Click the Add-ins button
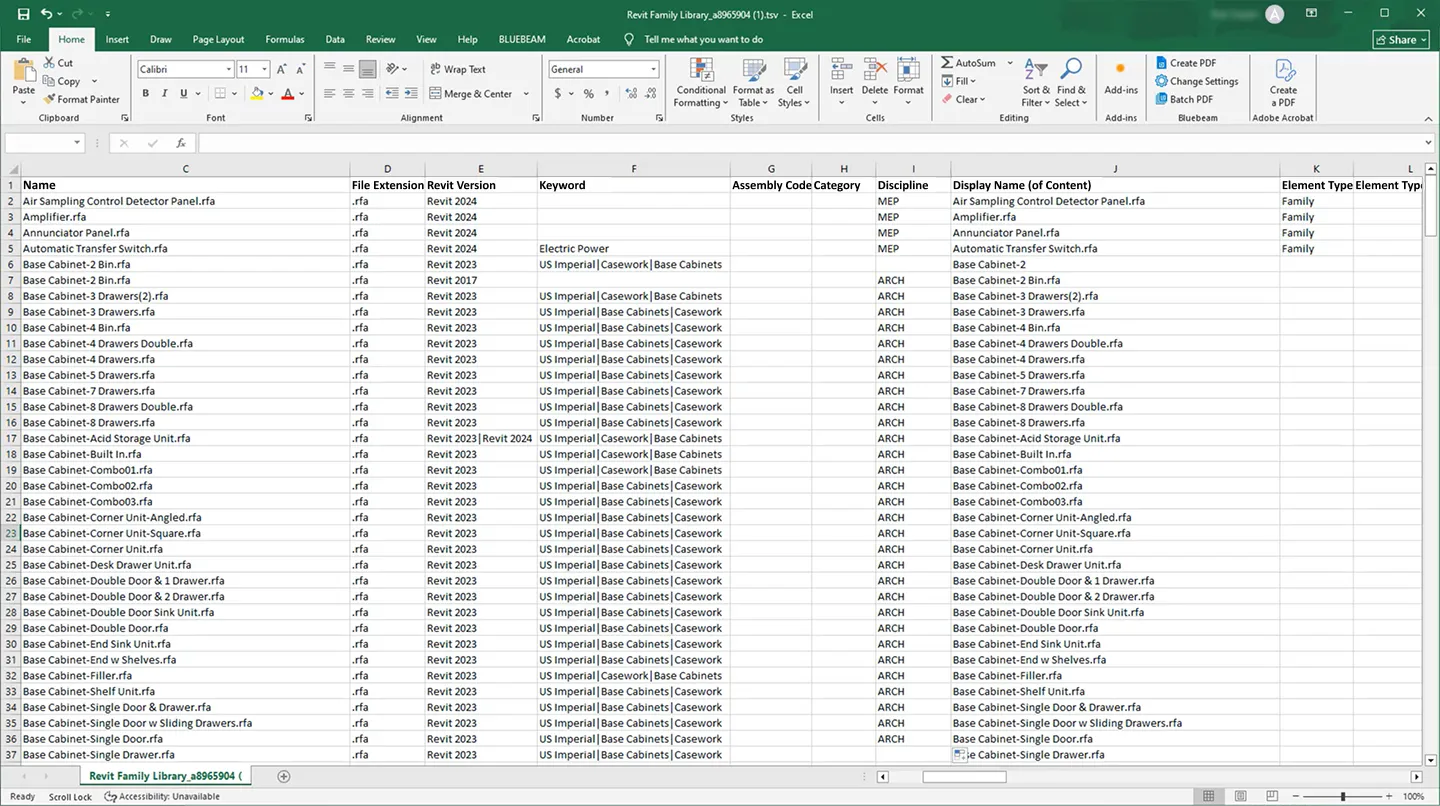This screenshot has height=806, width=1440. [x=1121, y=76]
